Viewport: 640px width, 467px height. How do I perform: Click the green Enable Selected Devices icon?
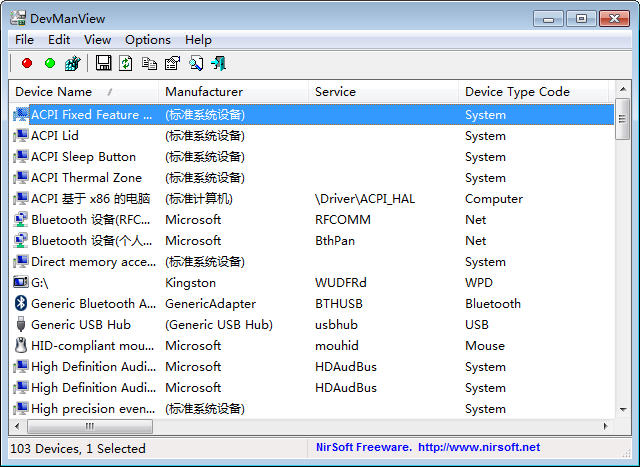coord(50,63)
